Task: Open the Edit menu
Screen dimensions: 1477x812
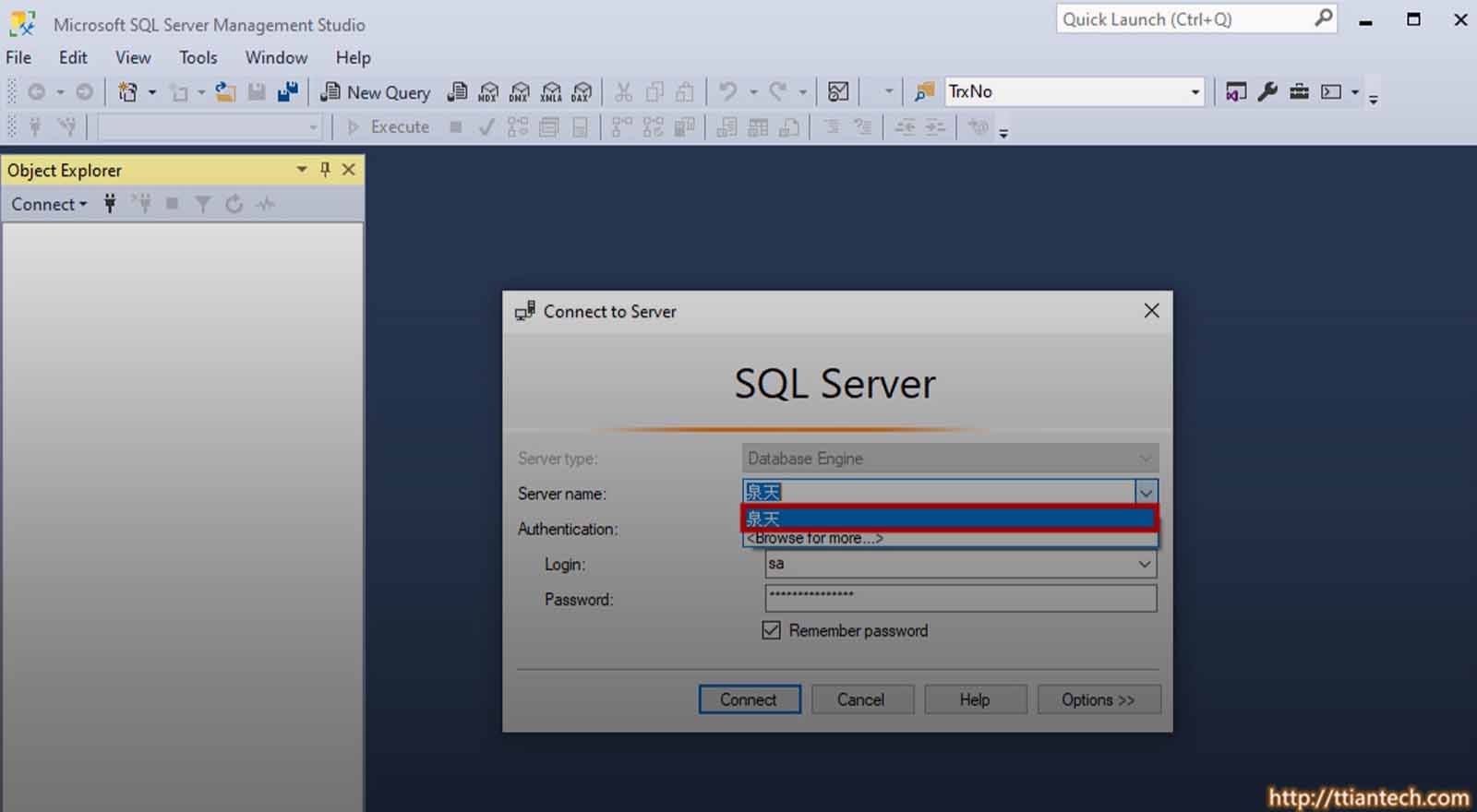Action: (x=73, y=57)
